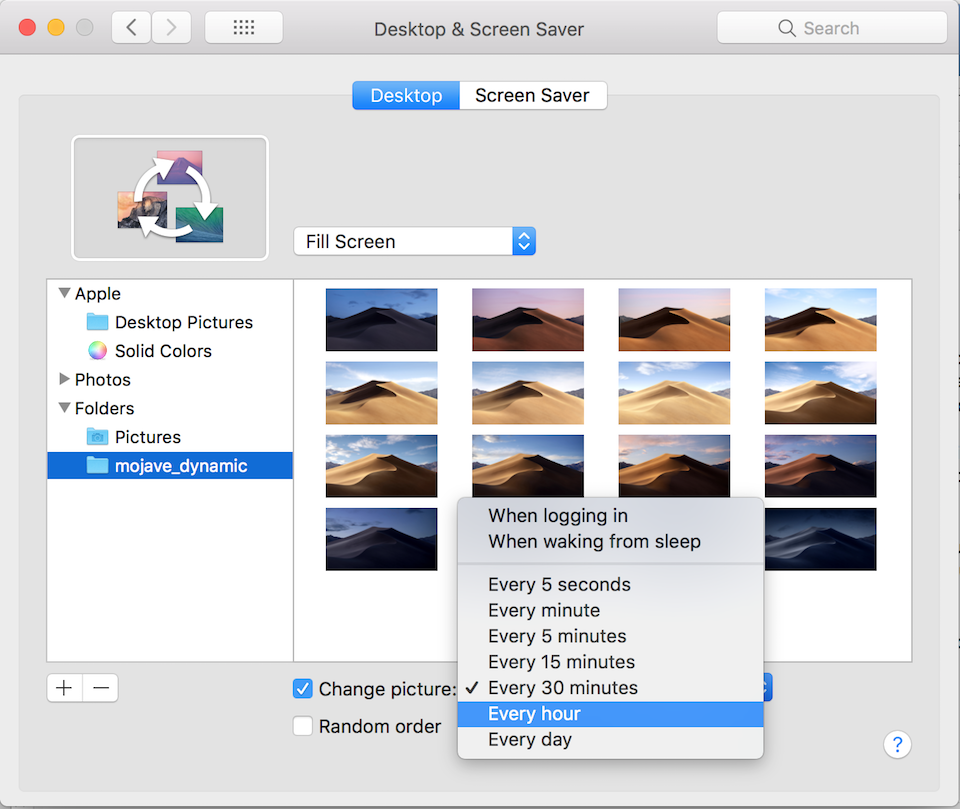The width and height of the screenshot is (960, 809).
Task: Click the back navigation arrow
Action: [131, 27]
